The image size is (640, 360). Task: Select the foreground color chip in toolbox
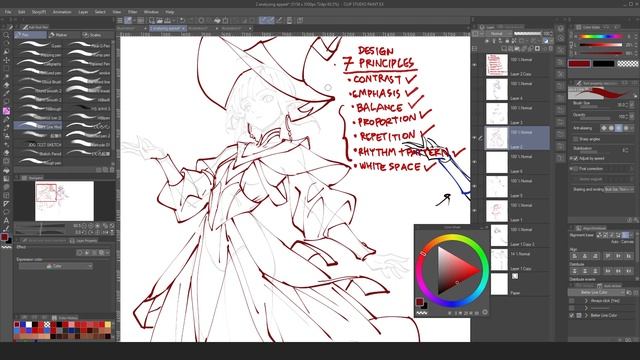[x=4, y=237]
